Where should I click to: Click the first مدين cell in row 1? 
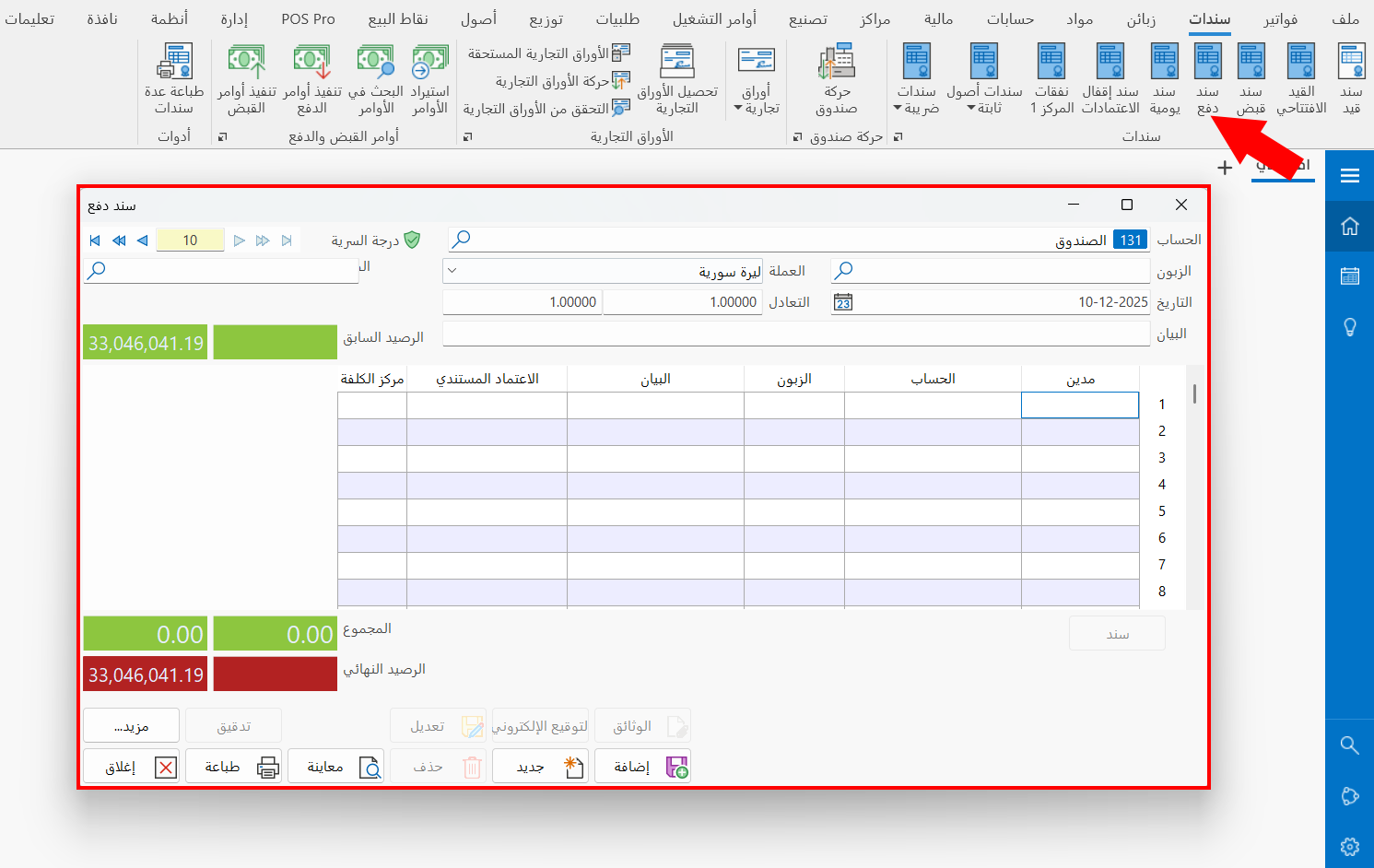click(1079, 405)
